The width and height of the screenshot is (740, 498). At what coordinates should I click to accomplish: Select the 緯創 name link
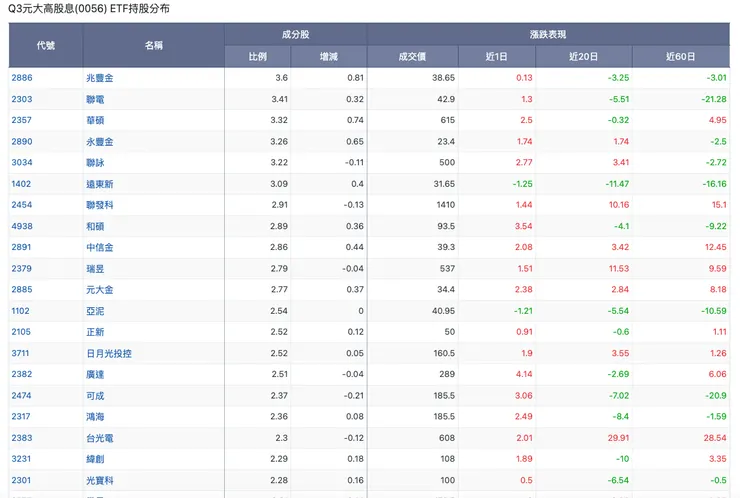[x=95, y=458]
